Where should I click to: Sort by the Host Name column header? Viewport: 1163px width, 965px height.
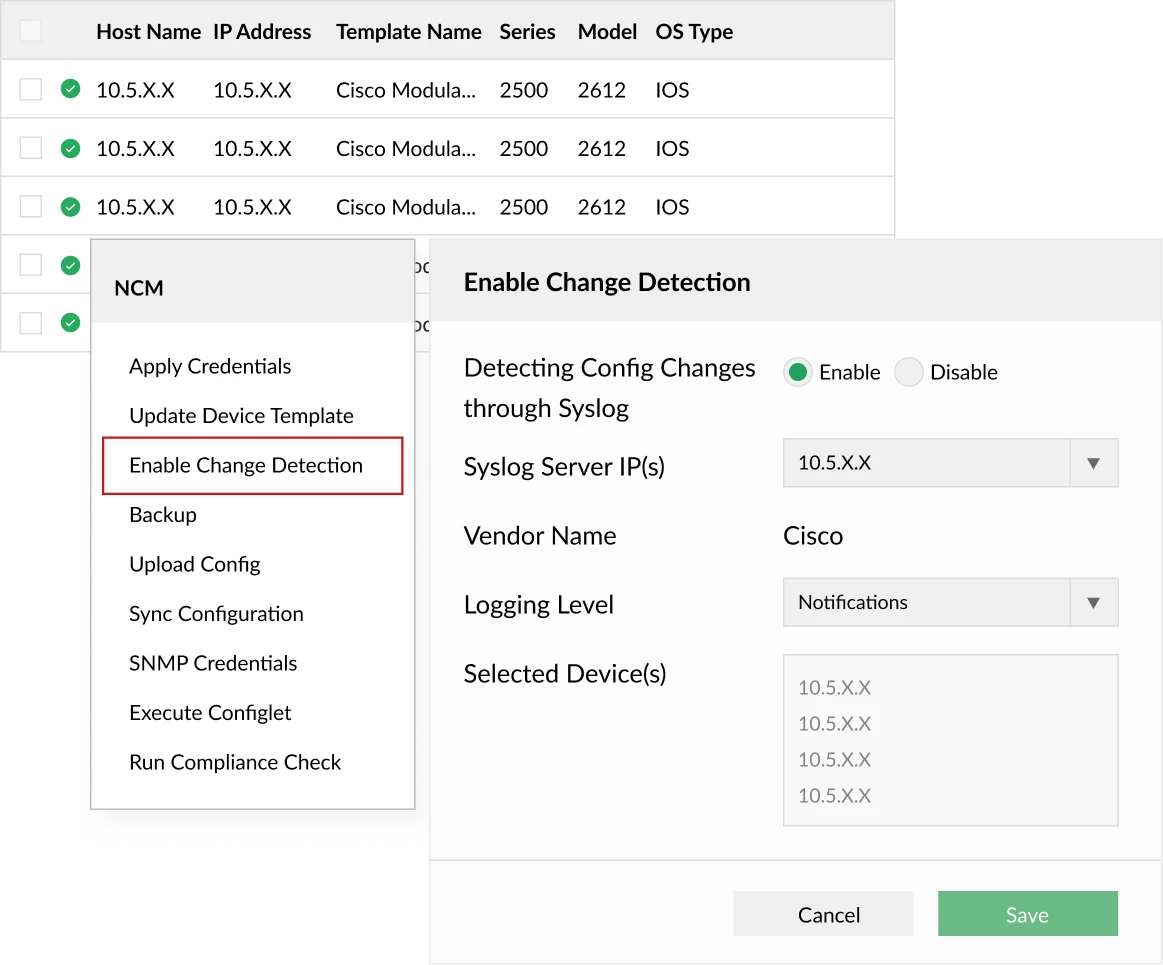148,31
